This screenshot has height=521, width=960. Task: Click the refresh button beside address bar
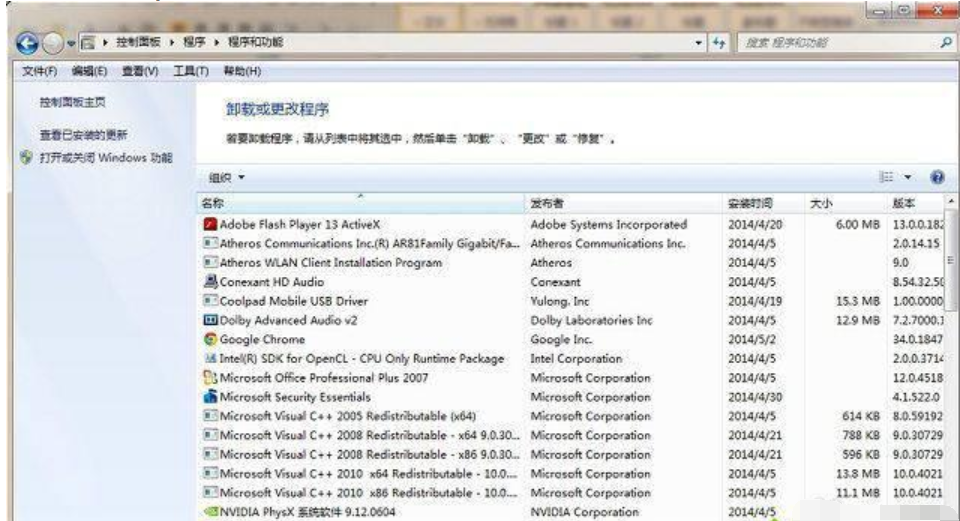point(719,43)
